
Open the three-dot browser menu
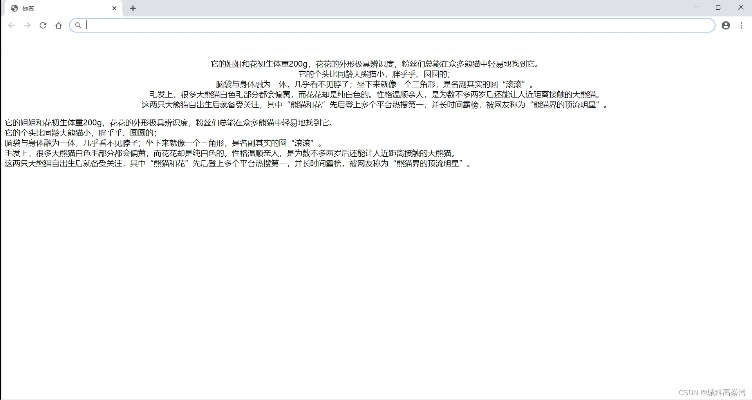(741, 25)
